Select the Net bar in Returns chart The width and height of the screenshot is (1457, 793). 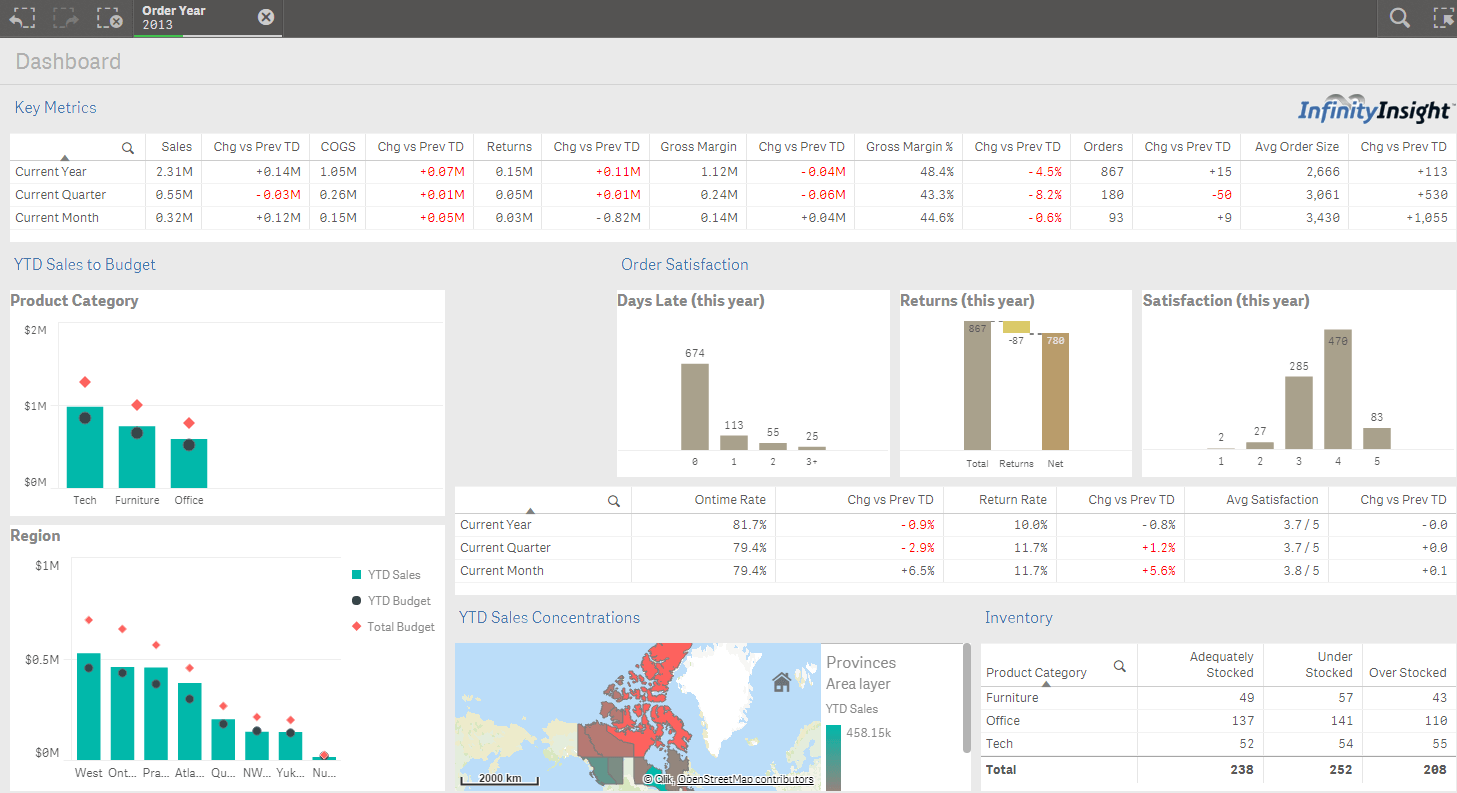click(1055, 391)
